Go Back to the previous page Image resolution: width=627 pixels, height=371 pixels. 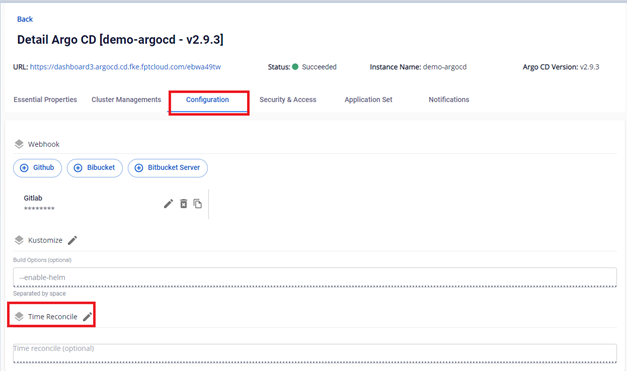pos(25,19)
